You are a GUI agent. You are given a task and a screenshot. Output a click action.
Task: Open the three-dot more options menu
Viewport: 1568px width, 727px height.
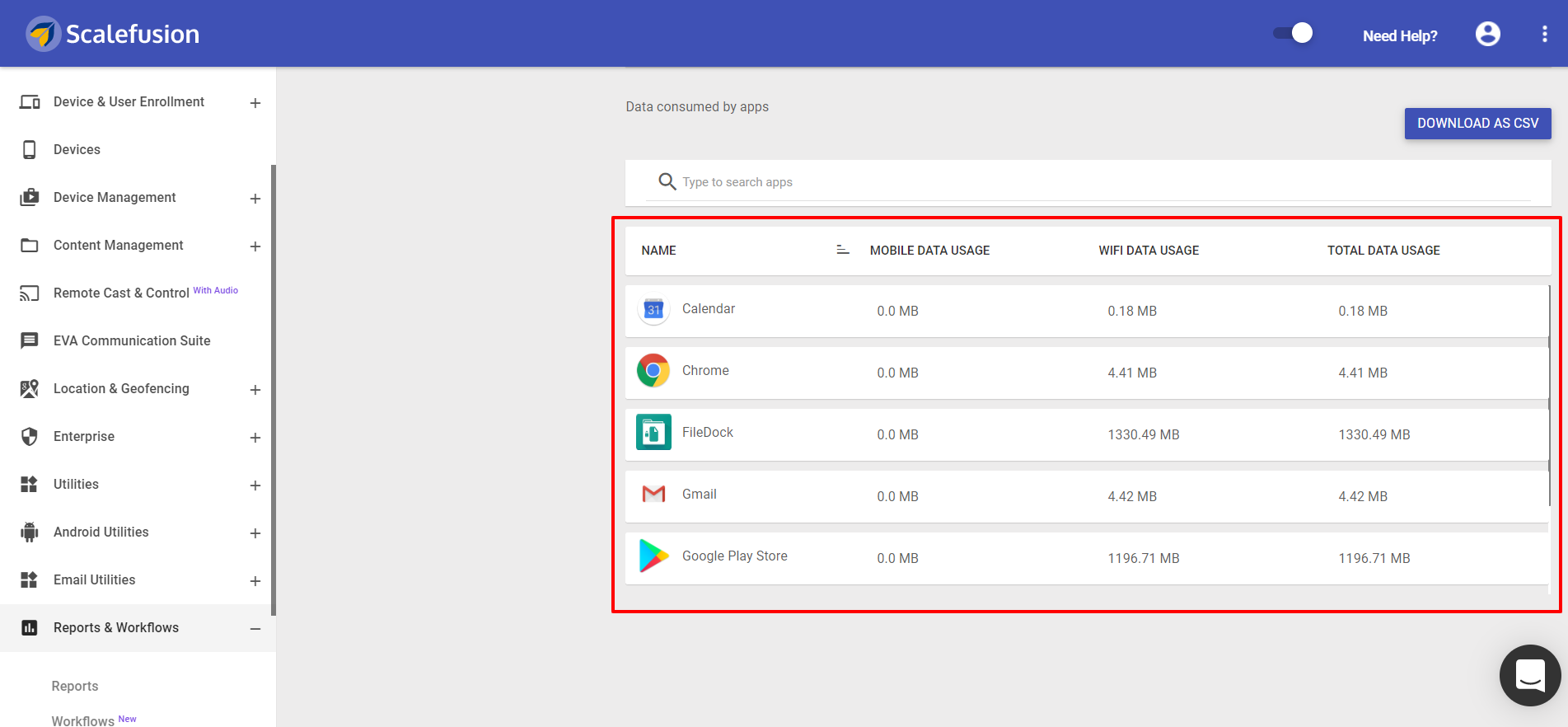pyautogui.click(x=1544, y=34)
